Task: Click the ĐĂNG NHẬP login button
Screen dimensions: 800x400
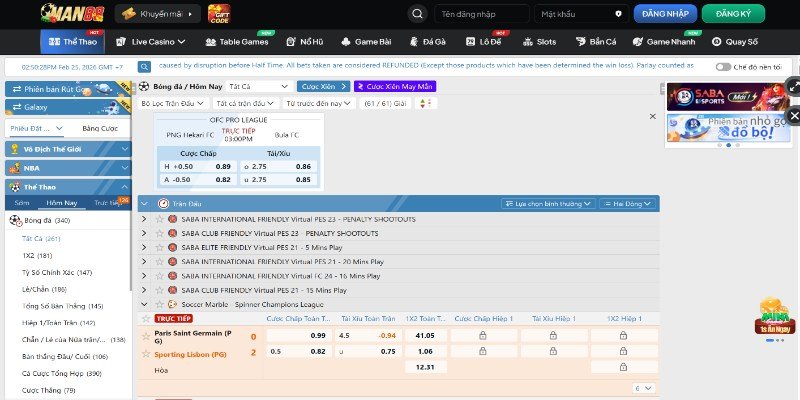Action: tap(666, 14)
